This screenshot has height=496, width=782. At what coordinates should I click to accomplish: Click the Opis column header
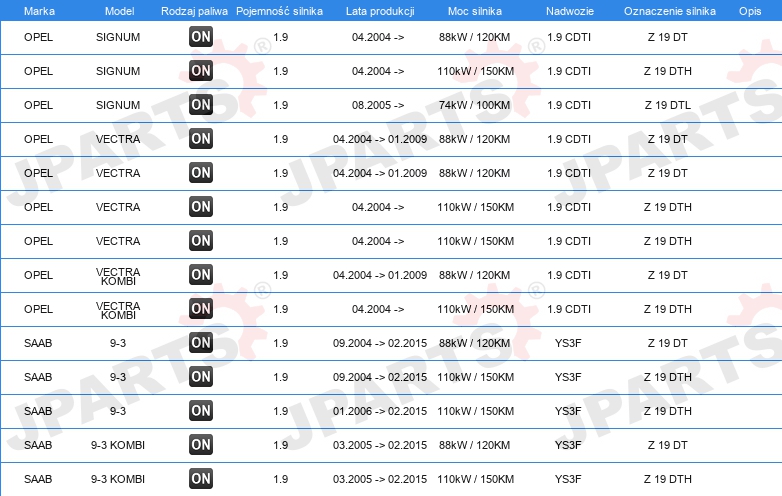750,11
